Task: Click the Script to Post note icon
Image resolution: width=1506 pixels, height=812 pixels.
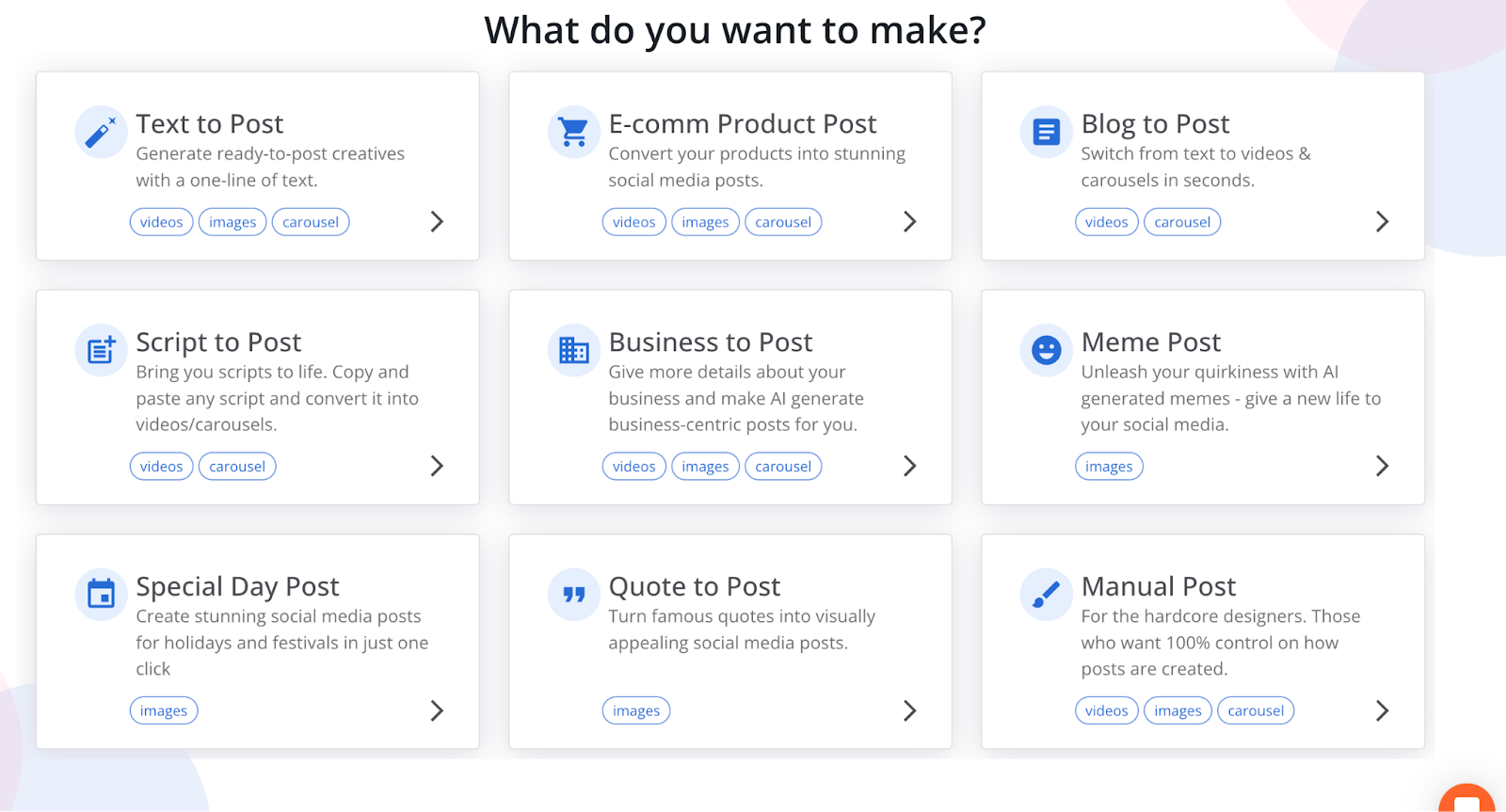Action: [x=101, y=350]
